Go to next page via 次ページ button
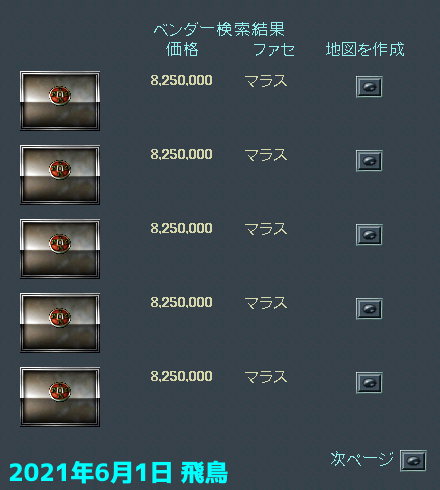This screenshot has height=490, width=440. coord(413,461)
